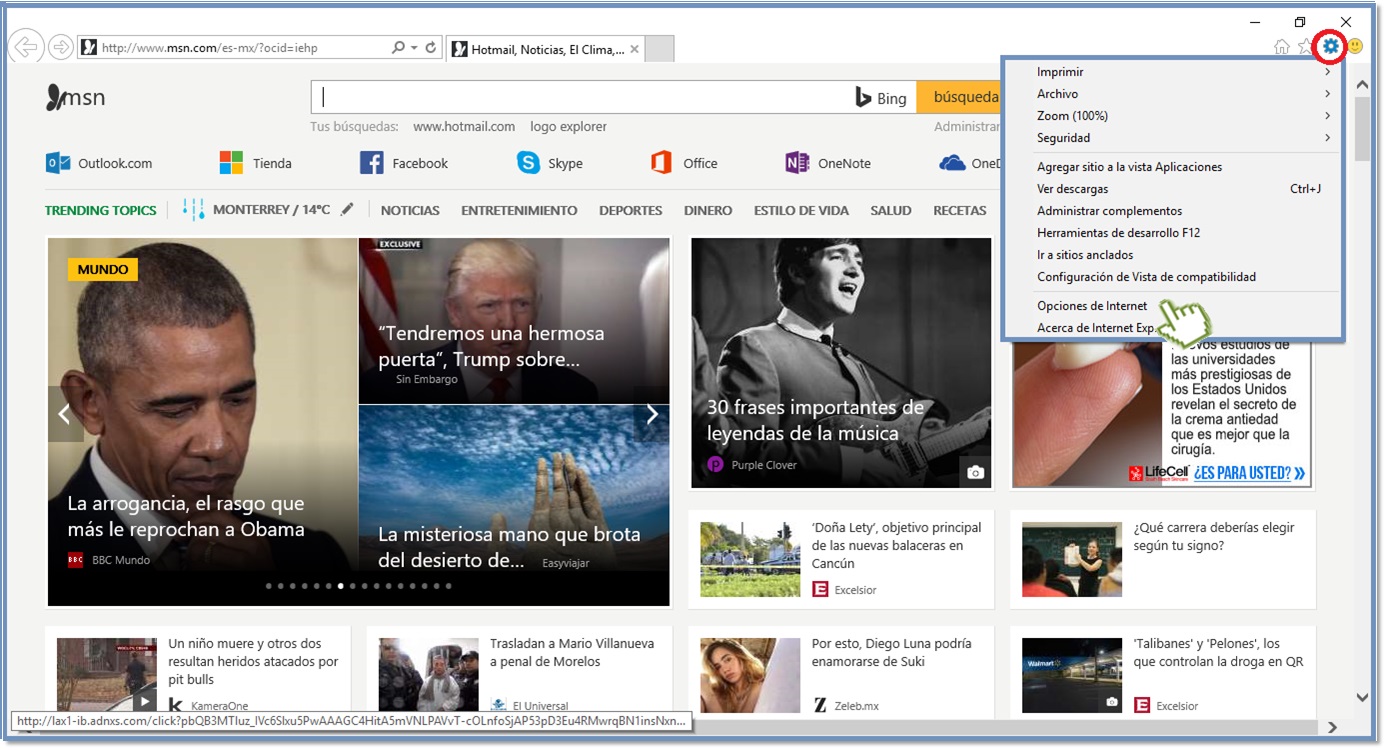Click the Home icon in browser toolbar
1386x750 pixels.
click(x=1282, y=47)
